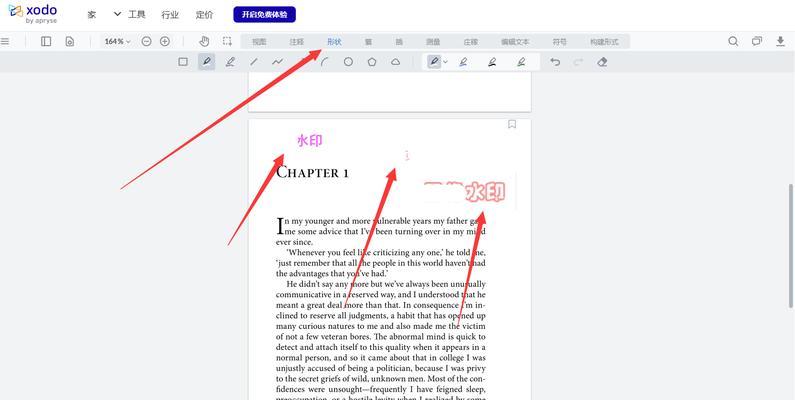This screenshot has width=795, height=400.
Task: Go to the 家 home link
Action: [x=92, y=15]
